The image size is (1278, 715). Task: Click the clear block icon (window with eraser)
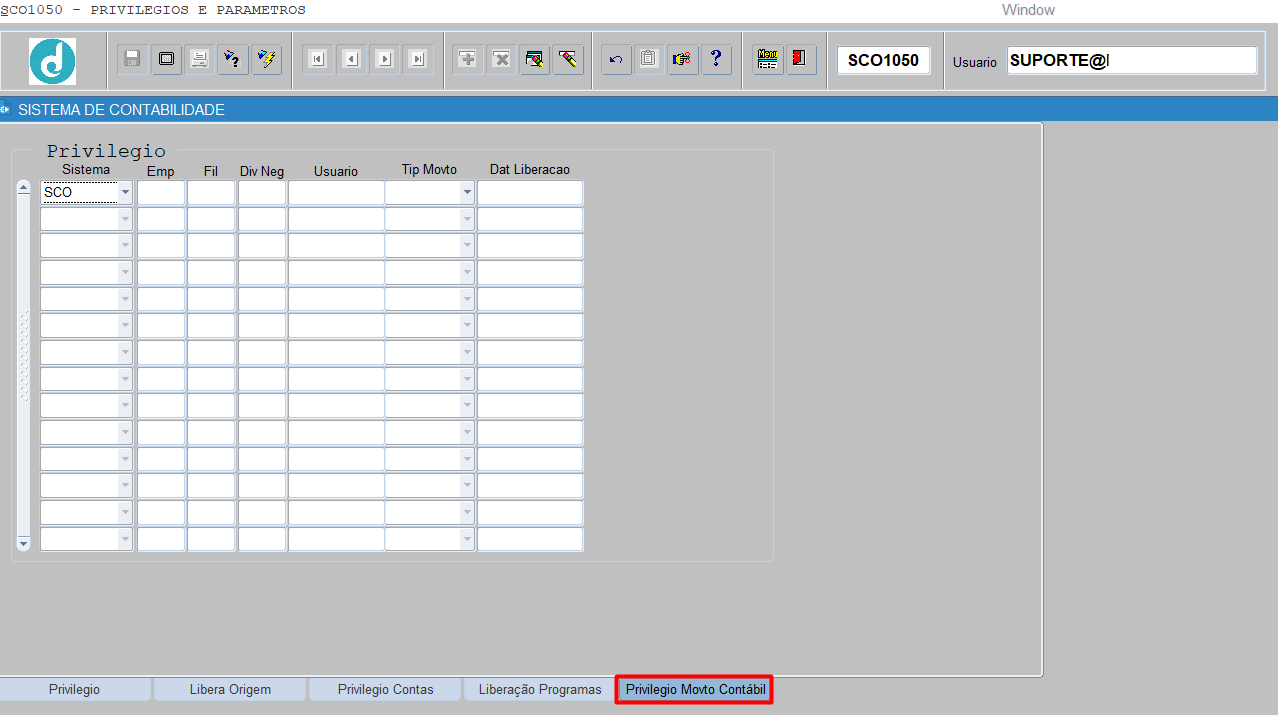tap(535, 59)
